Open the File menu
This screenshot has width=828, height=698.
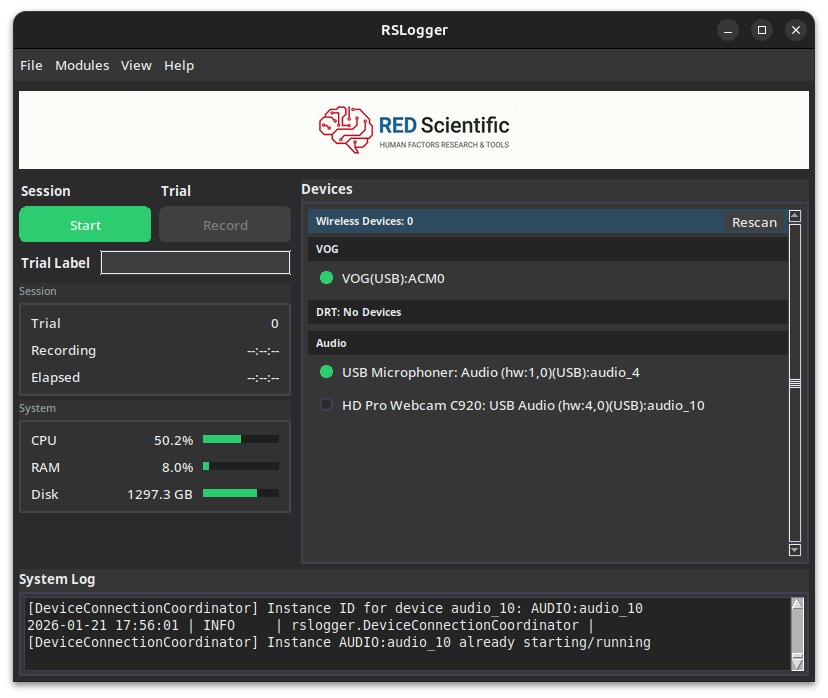(31, 65)
